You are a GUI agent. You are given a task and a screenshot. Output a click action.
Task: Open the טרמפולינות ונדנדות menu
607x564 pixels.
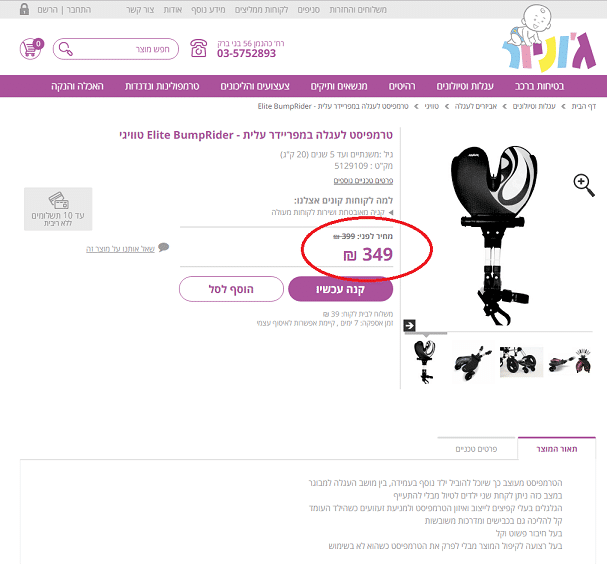click(x=162, y=86)
